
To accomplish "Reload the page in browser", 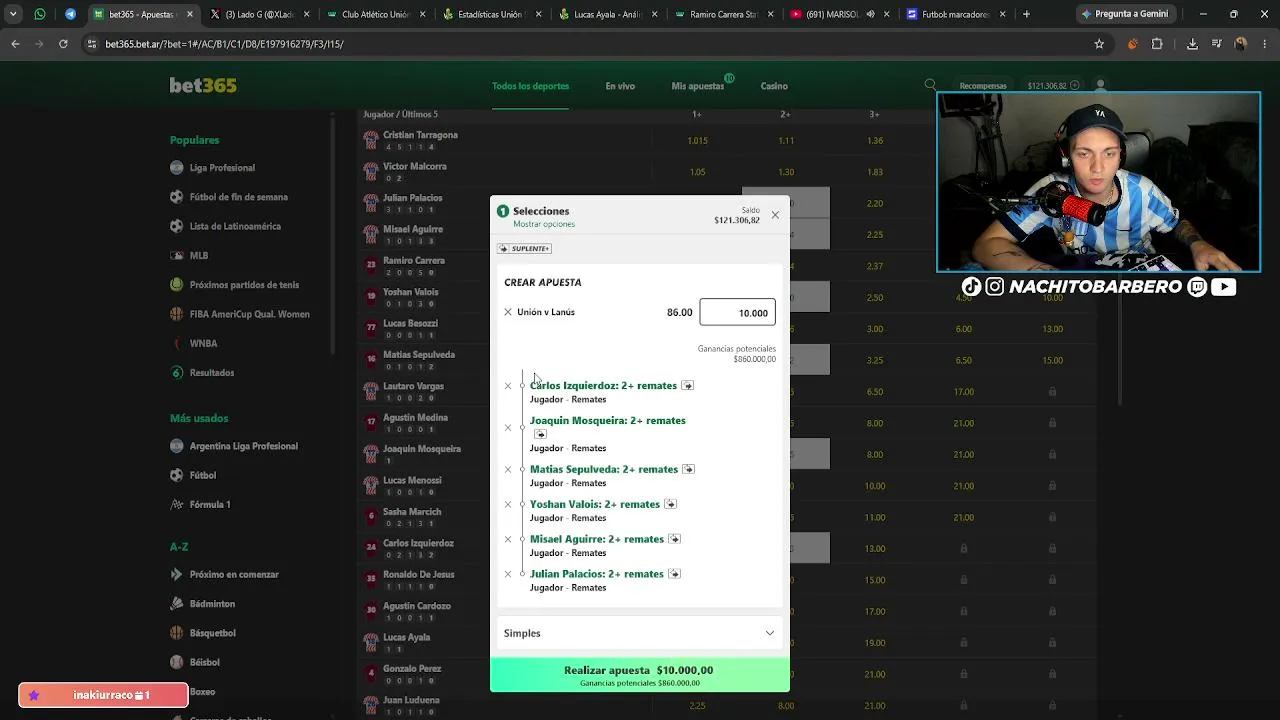I will point(63,44).
